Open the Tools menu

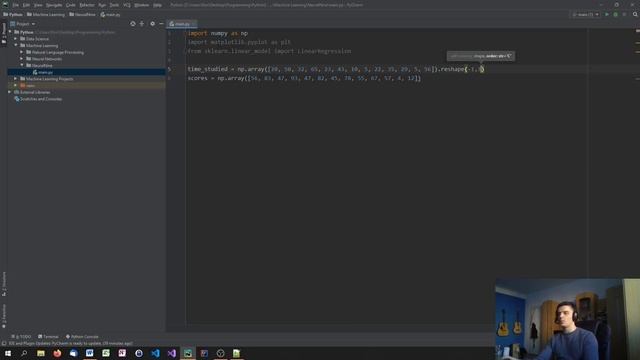(114, 5)
